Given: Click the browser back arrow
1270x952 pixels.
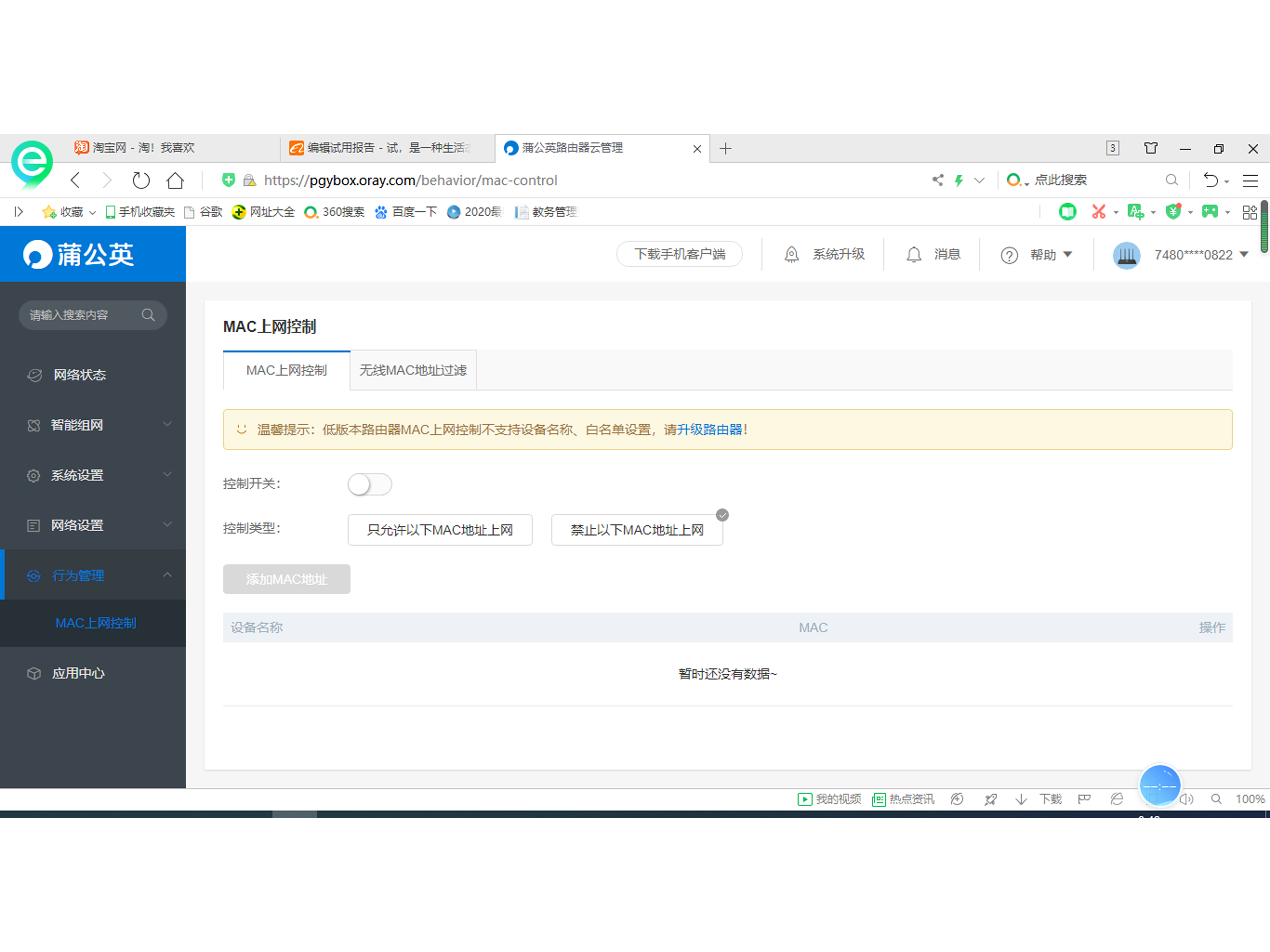Looking at the screenshot, I should [75, 180].
